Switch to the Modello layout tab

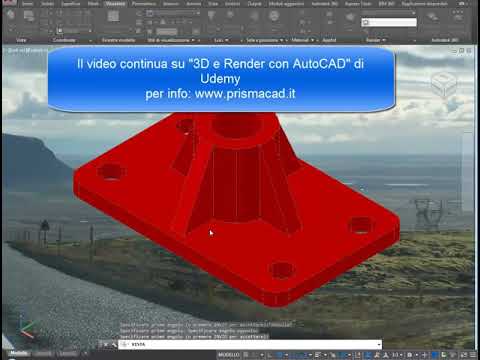click(19, 354)
